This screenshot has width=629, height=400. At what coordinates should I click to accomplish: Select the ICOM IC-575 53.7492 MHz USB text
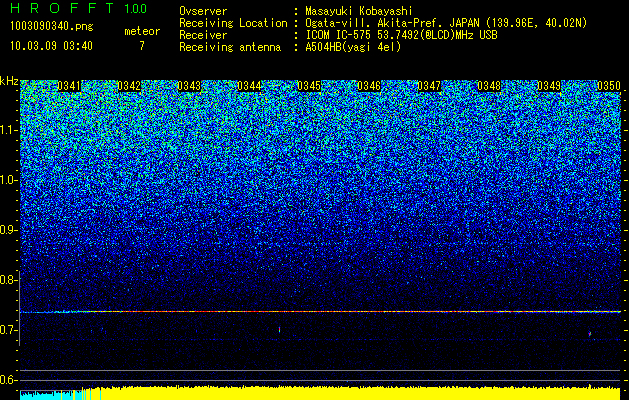click(401, 35)
